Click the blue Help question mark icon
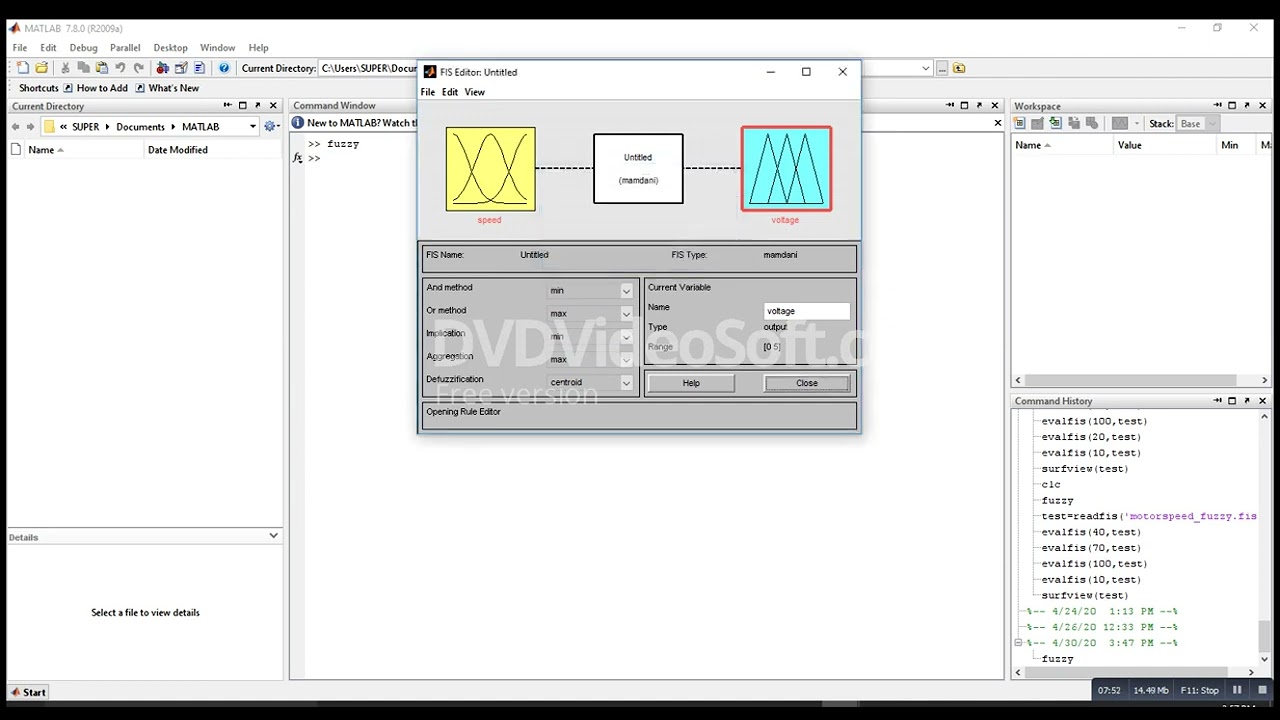Screen dimensions: 1280x720 224,68
